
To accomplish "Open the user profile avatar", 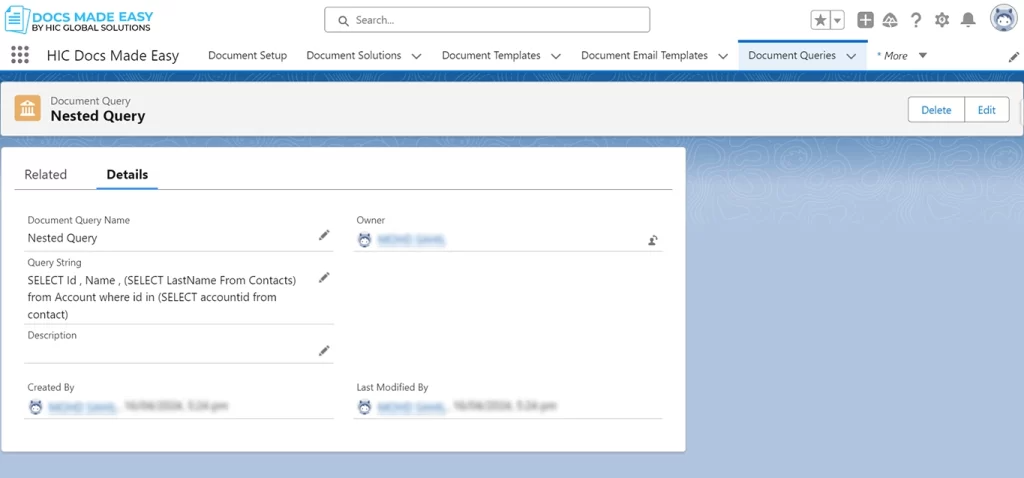I will pyautogui.click(x=1004, y=18).
